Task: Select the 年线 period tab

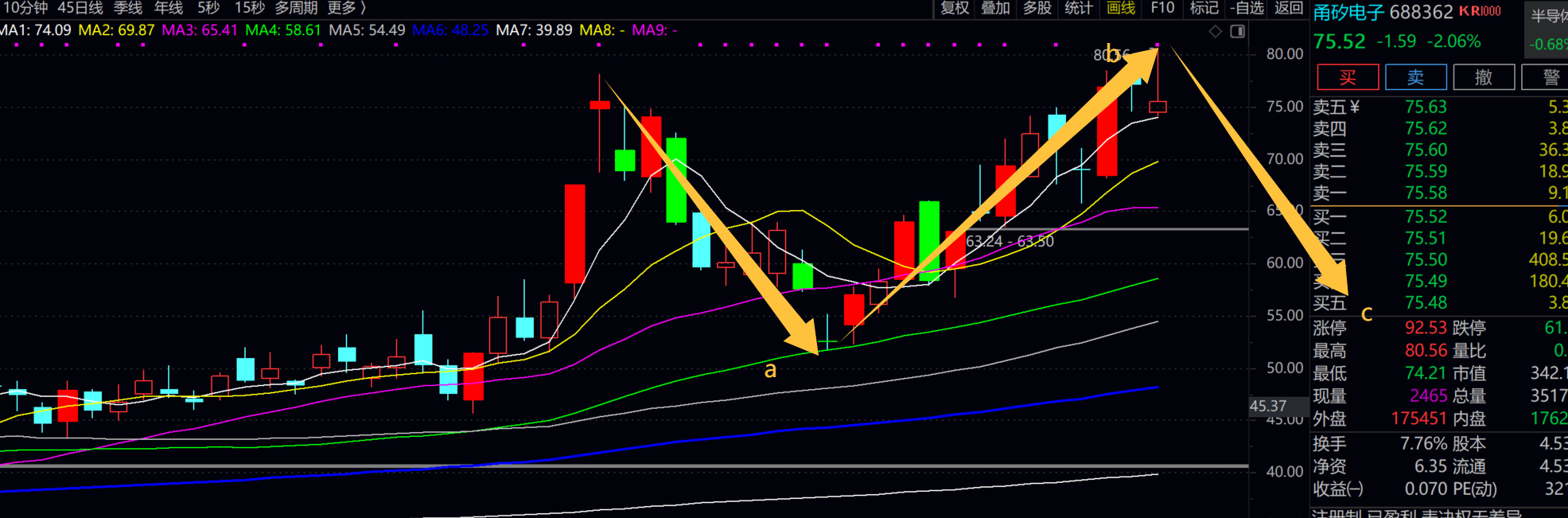Action: [x=169, y=8]
